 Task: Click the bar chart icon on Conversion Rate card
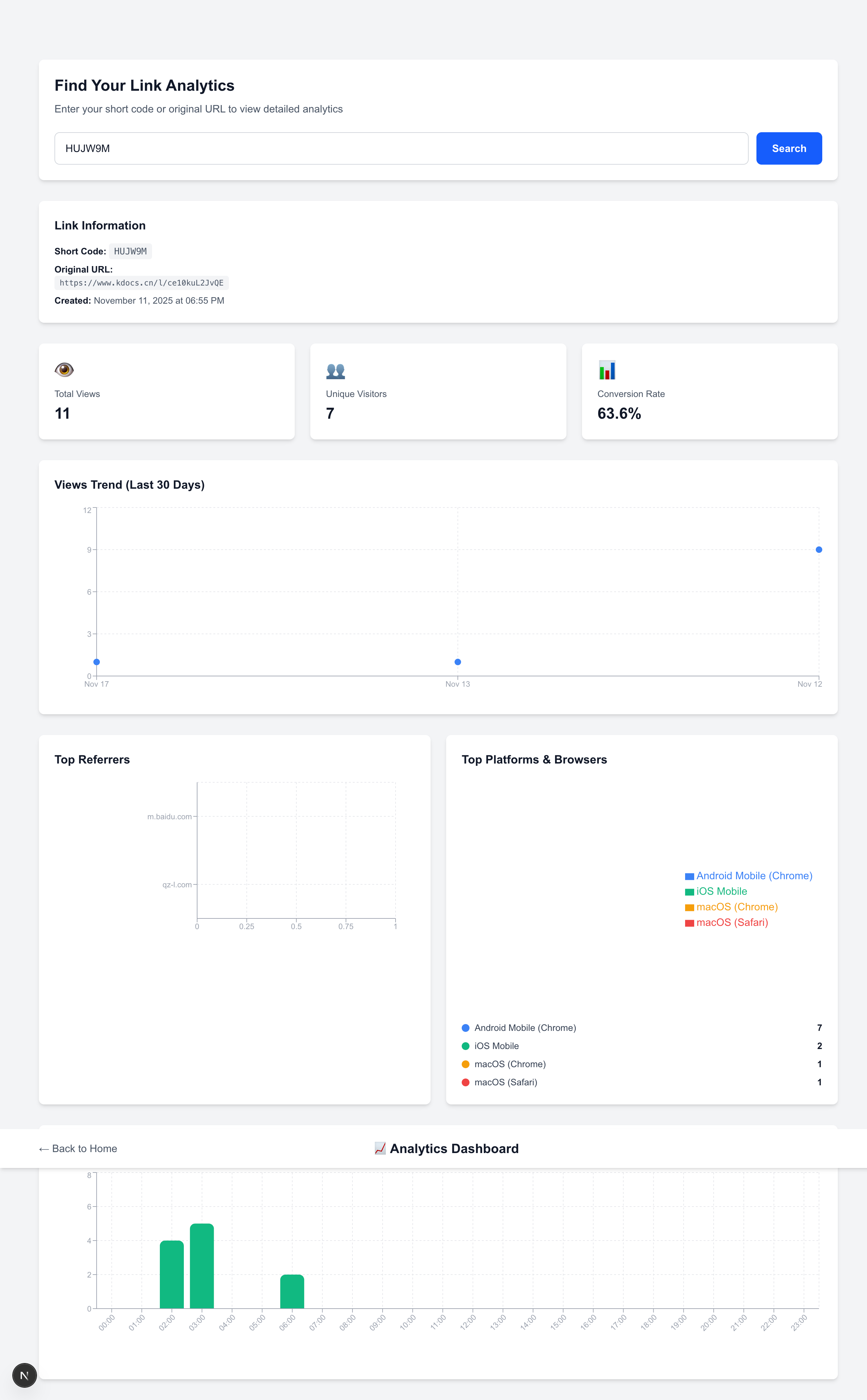tap(607, 370)
